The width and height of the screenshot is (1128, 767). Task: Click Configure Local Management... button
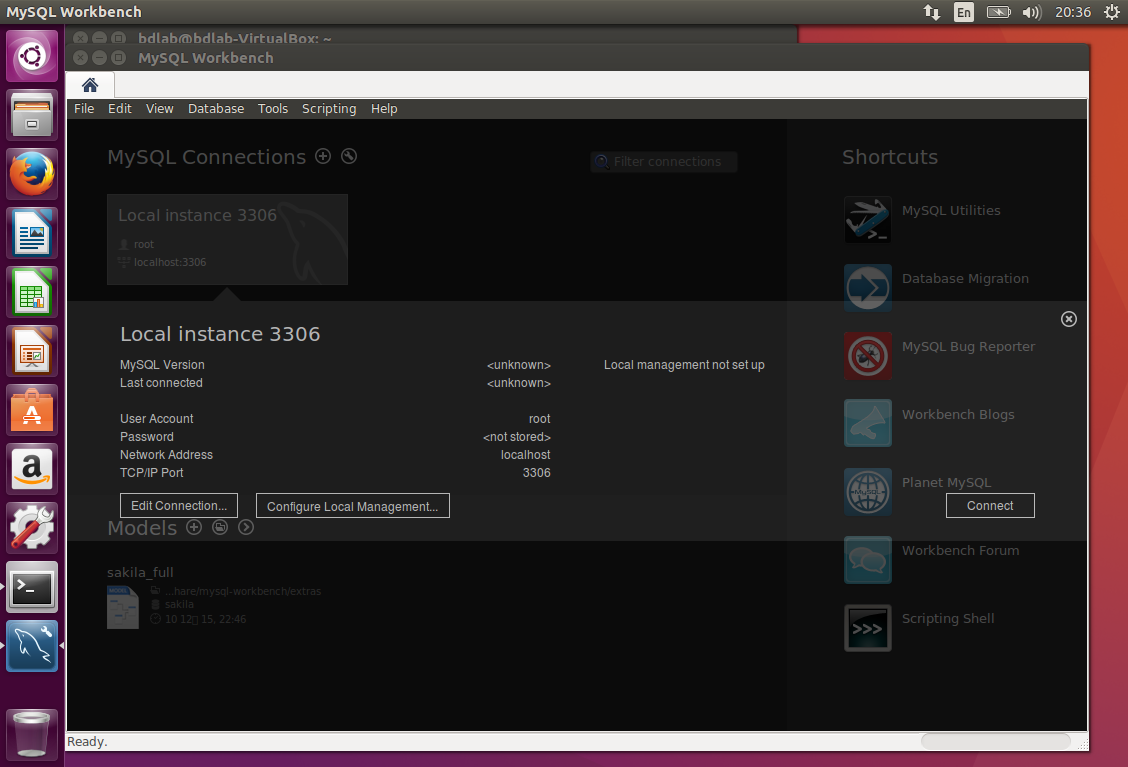(x=352, y=506)
